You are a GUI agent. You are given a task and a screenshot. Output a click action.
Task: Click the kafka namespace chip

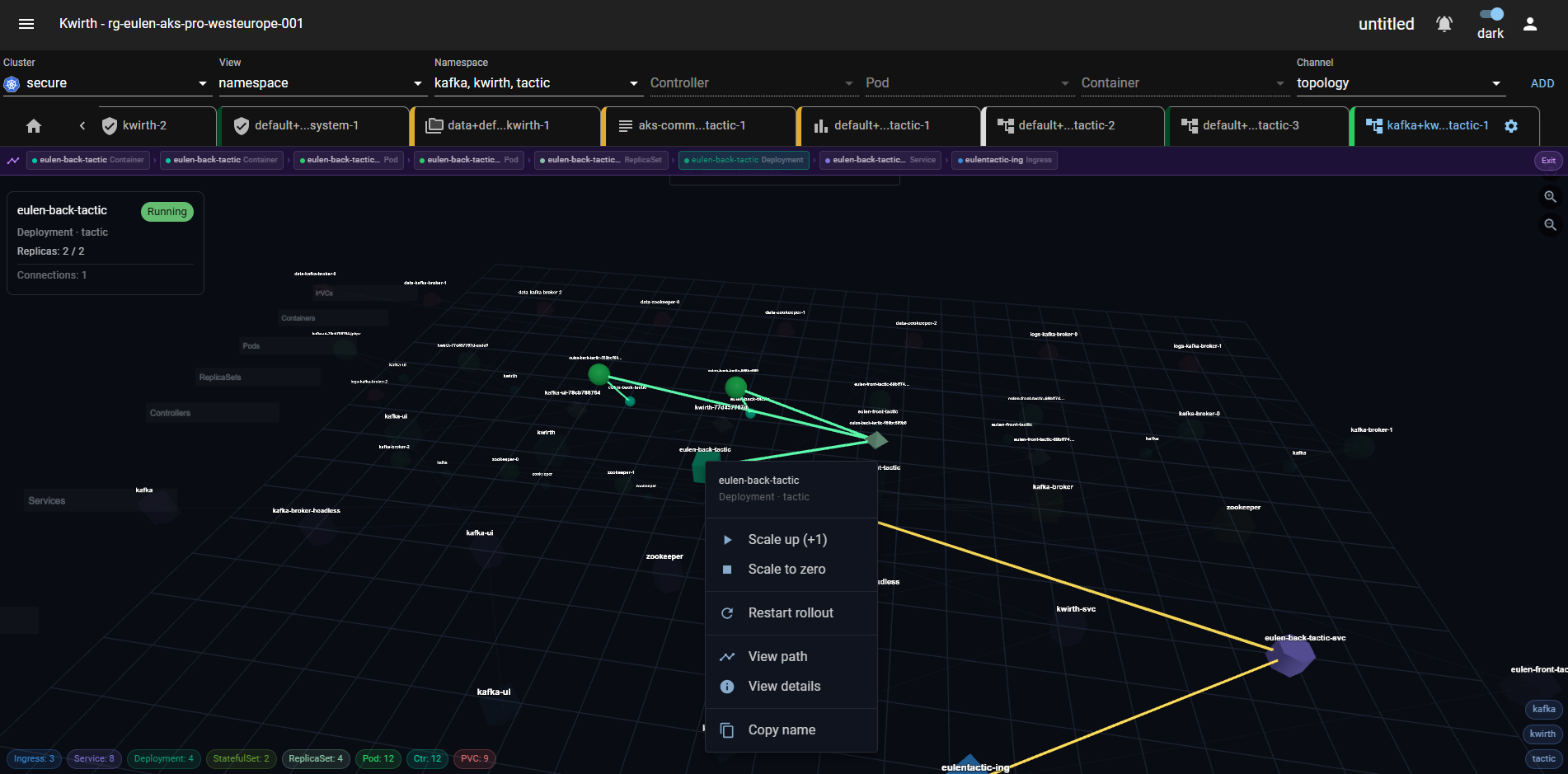point(1543,710)
